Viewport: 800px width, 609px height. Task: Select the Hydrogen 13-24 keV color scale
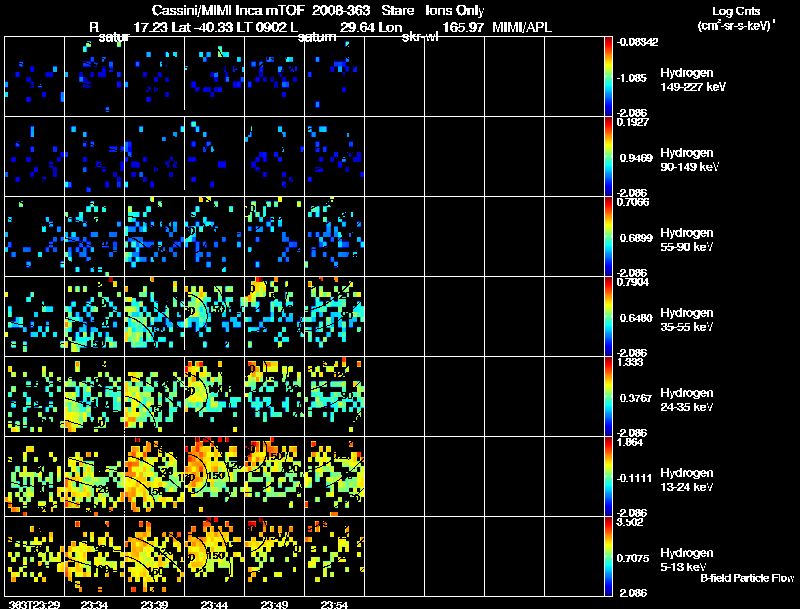[608, 476]
